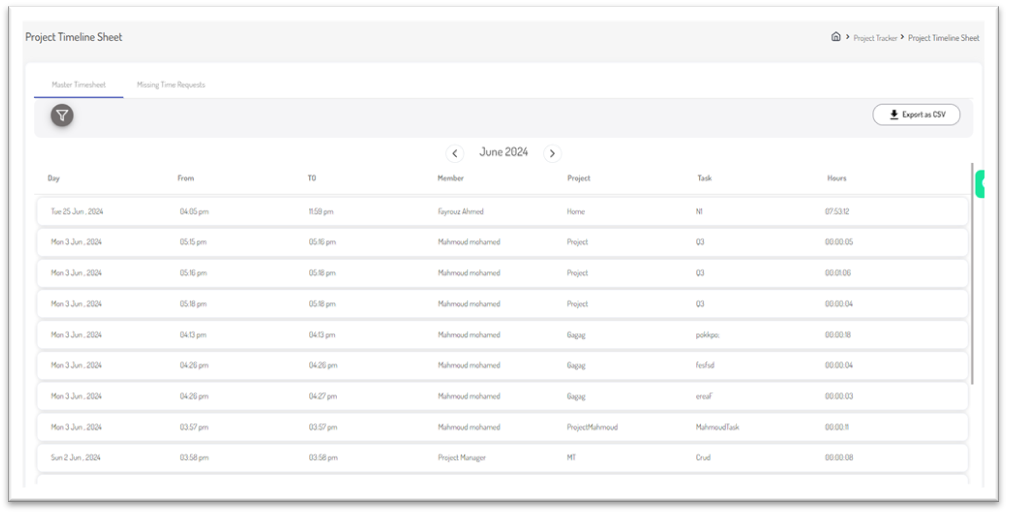Advance to next month with right chevron
1009x514 pixels.
[x=552, y=153]
